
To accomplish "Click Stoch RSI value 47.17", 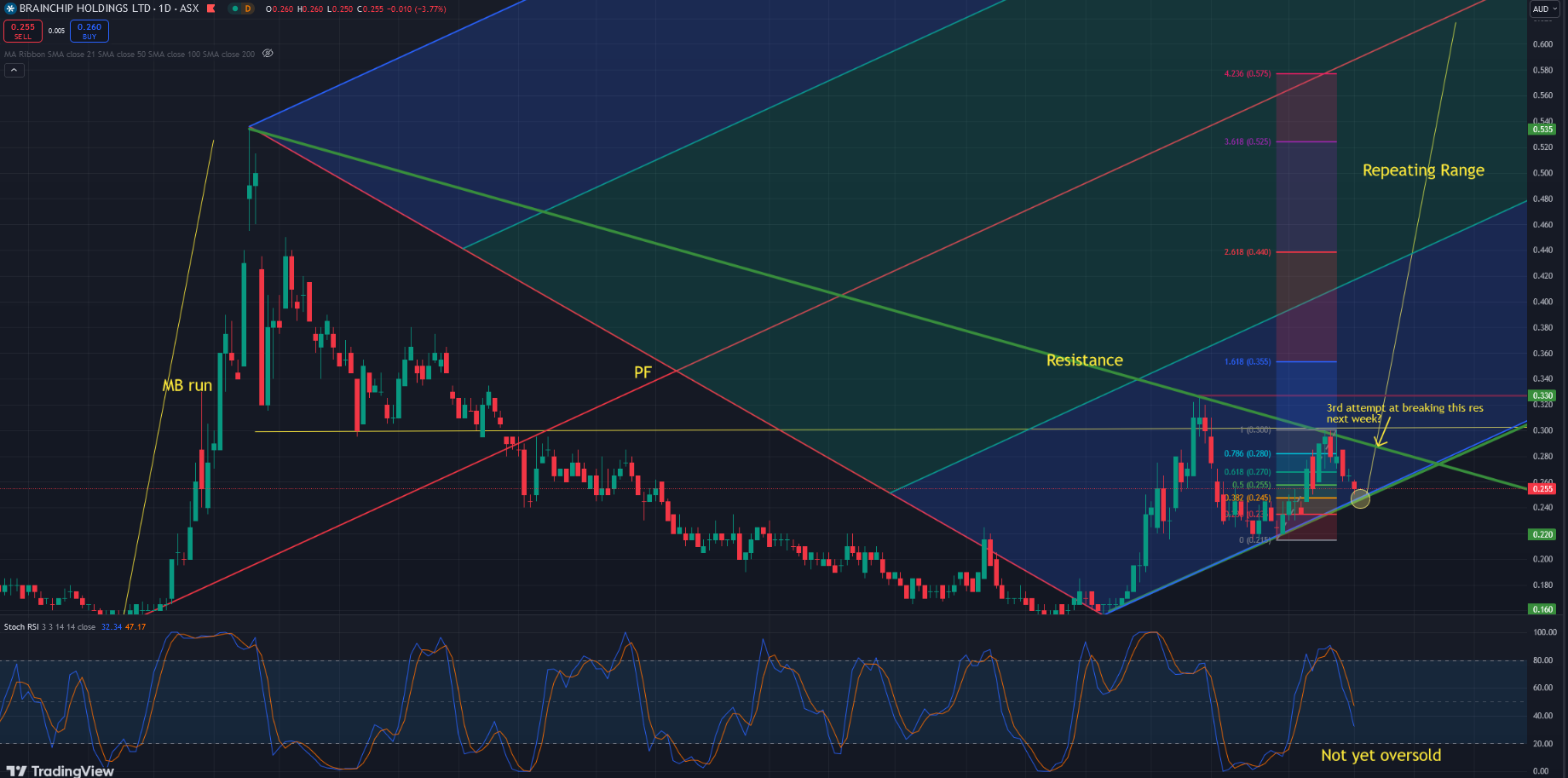I will [x=135, y=627].
